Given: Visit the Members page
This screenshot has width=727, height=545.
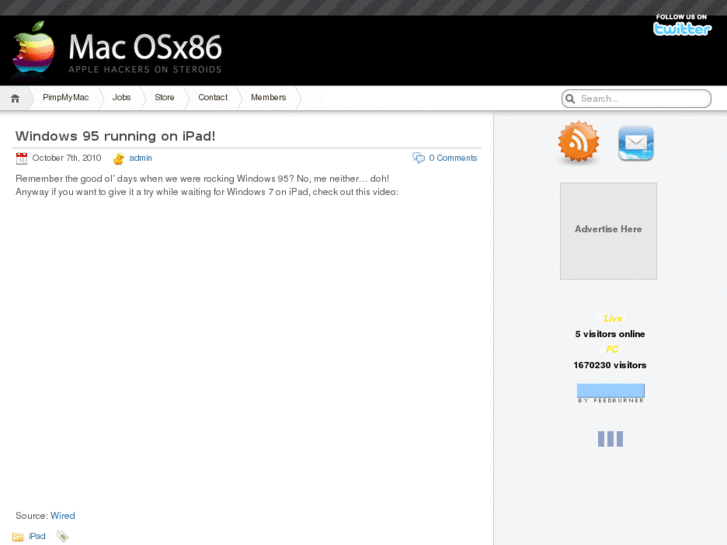Looking at the screenshot, I should (x=268, y=97).
